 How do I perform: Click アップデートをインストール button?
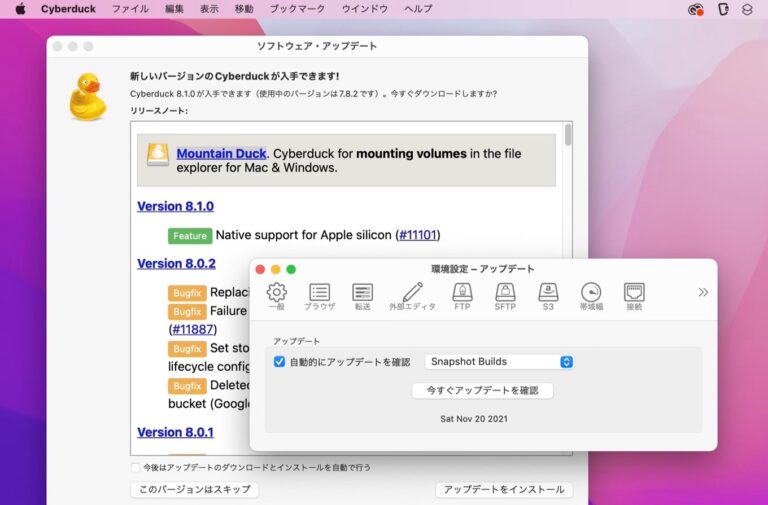(x=504, y=489)
